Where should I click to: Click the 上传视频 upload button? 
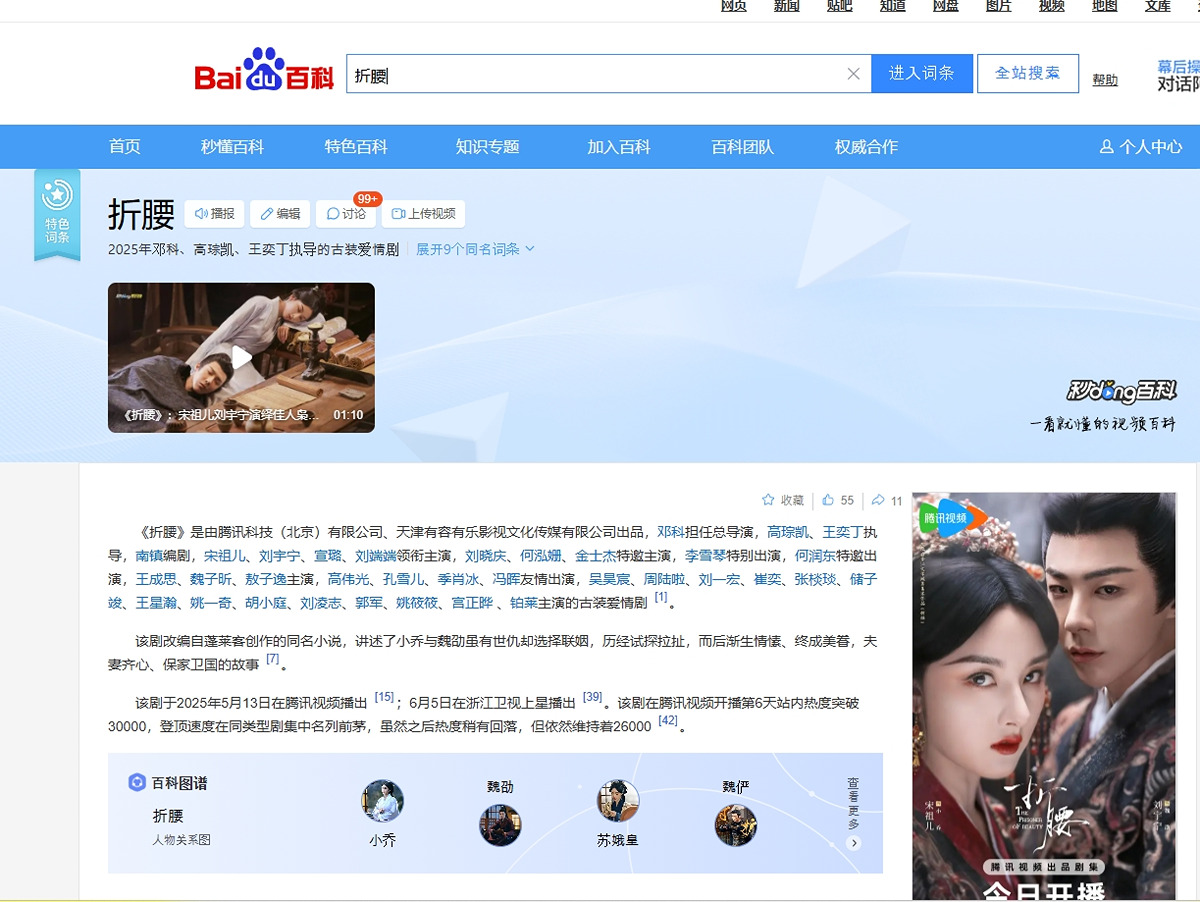coord(423,214)
